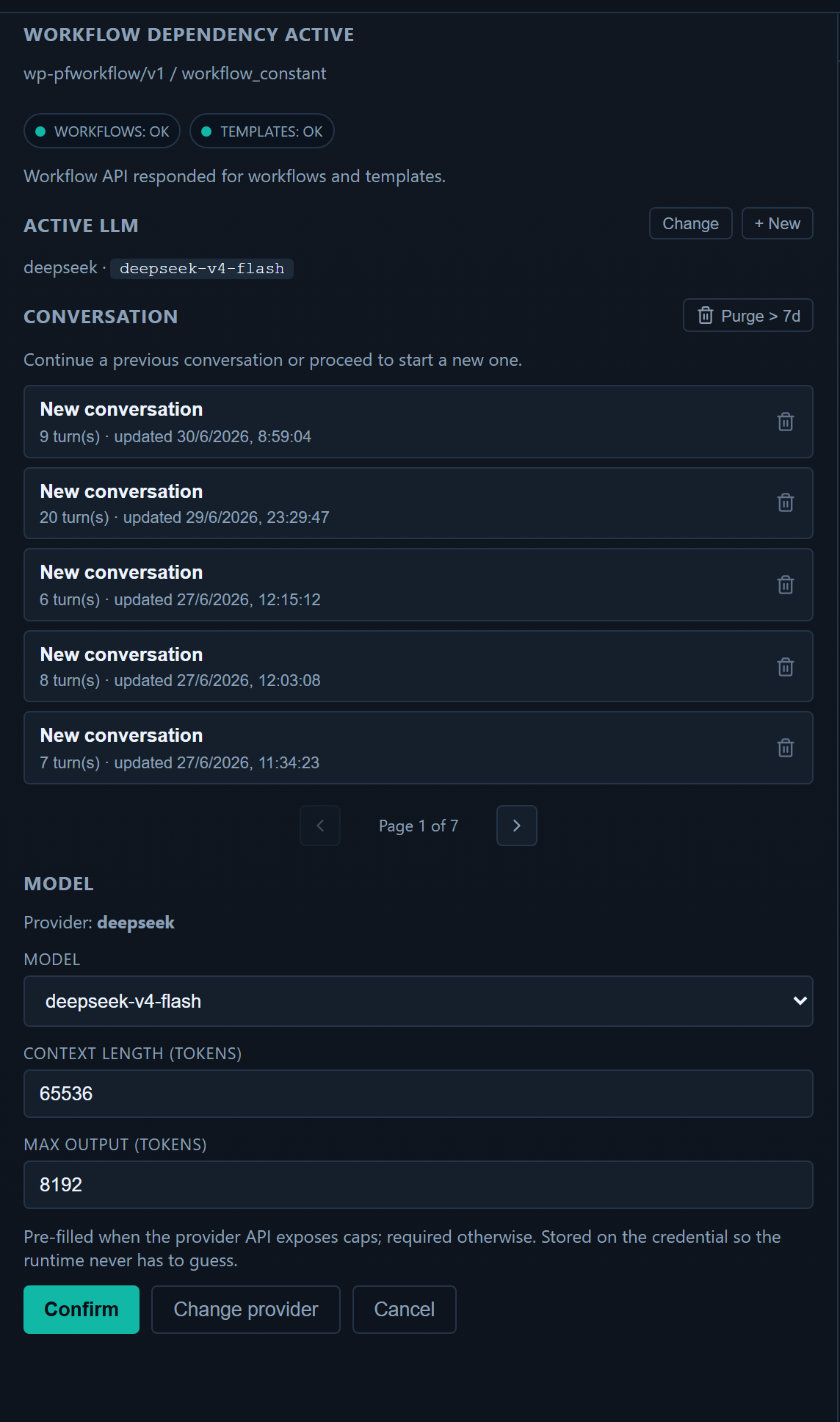Confirm the model settings
This screenshot has height=1422, width=840.
coord(82,1310)
